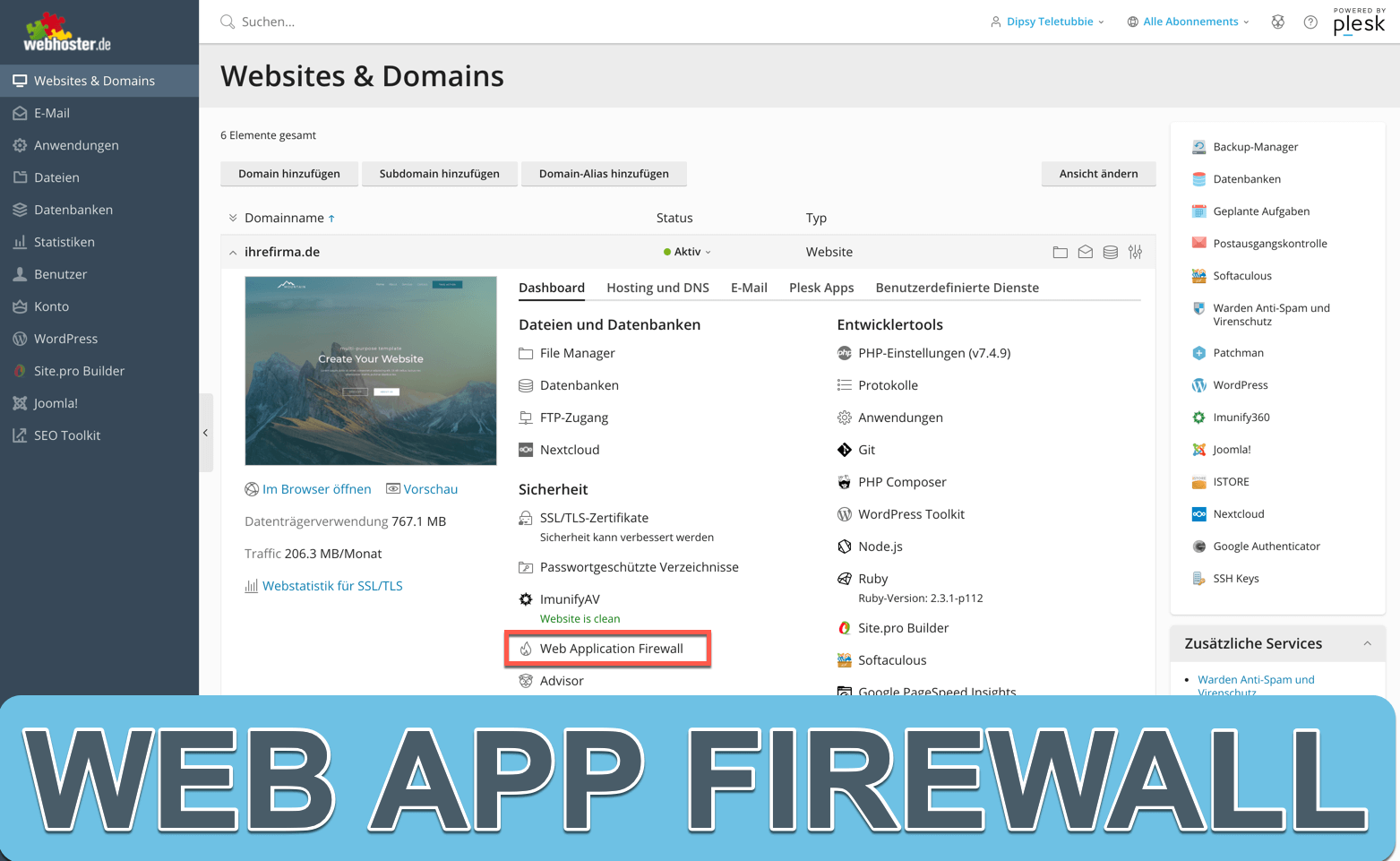Open Aktiv status dropdown
1400x861 pixels.
pyautogui.click(x=687, y=252)
